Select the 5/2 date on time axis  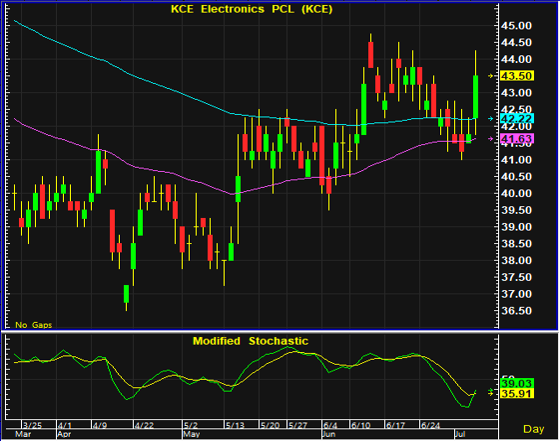click(190, 425)
